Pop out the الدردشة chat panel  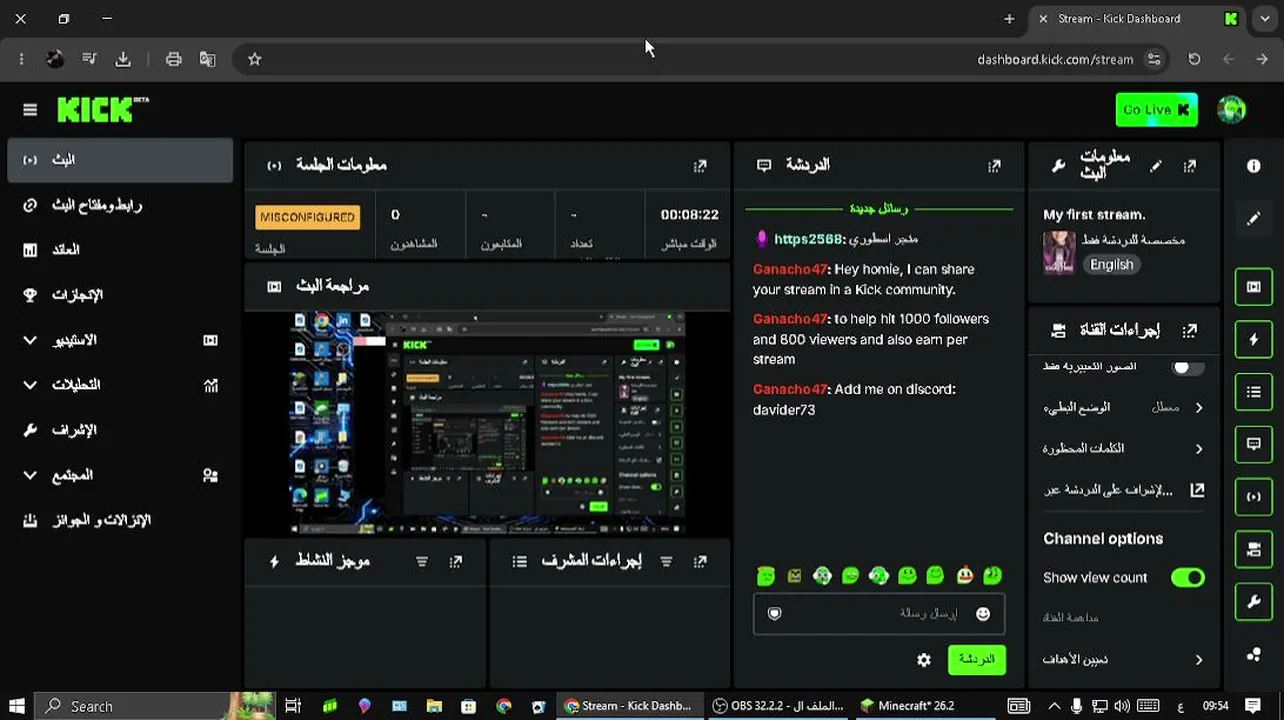994,166
